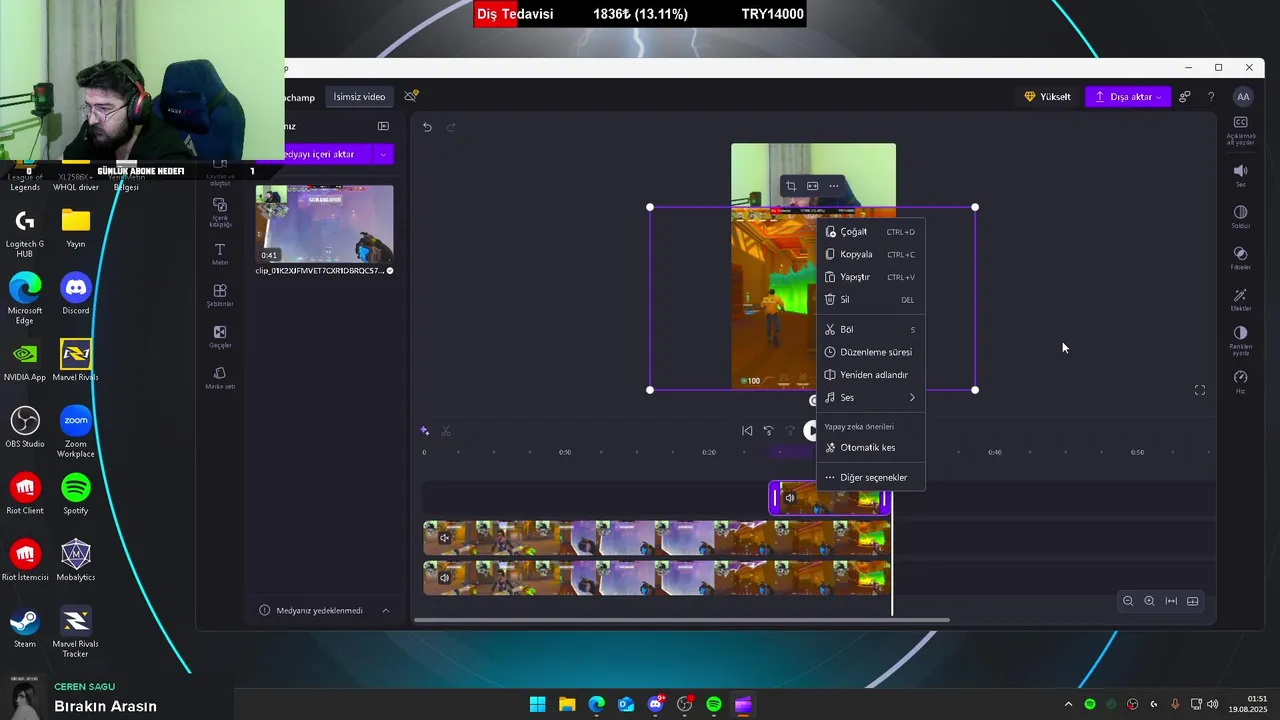Open the Efektler effects panel
This screenshot has height=720, width=1280.
pos(1240,300)
